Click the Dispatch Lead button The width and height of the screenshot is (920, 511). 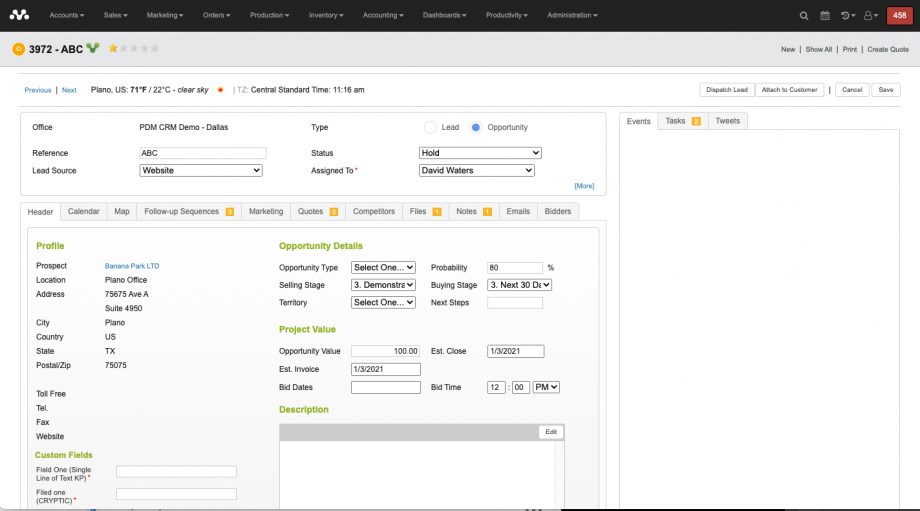(727, 90)
